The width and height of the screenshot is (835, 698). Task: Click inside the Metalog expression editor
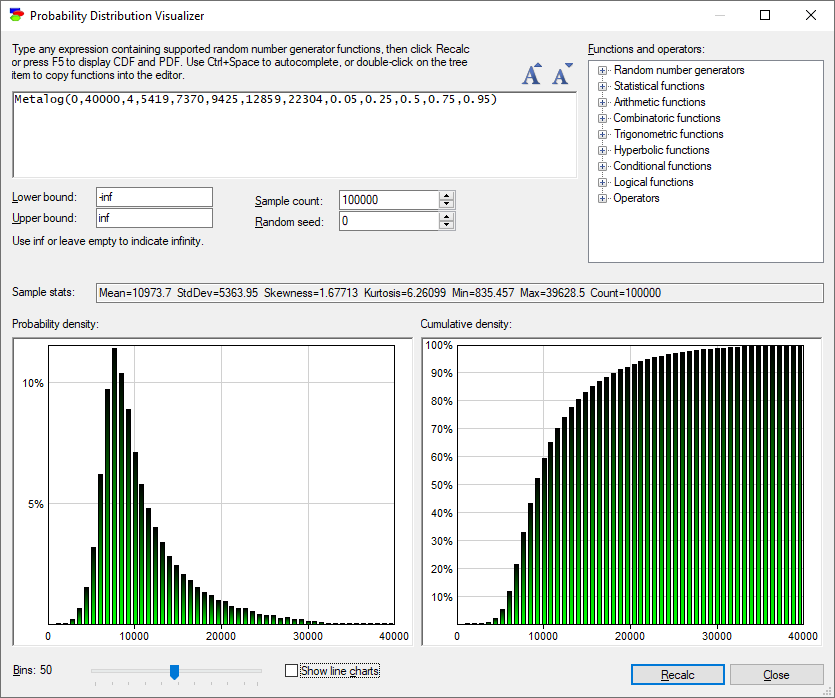[x=294, y=135]
